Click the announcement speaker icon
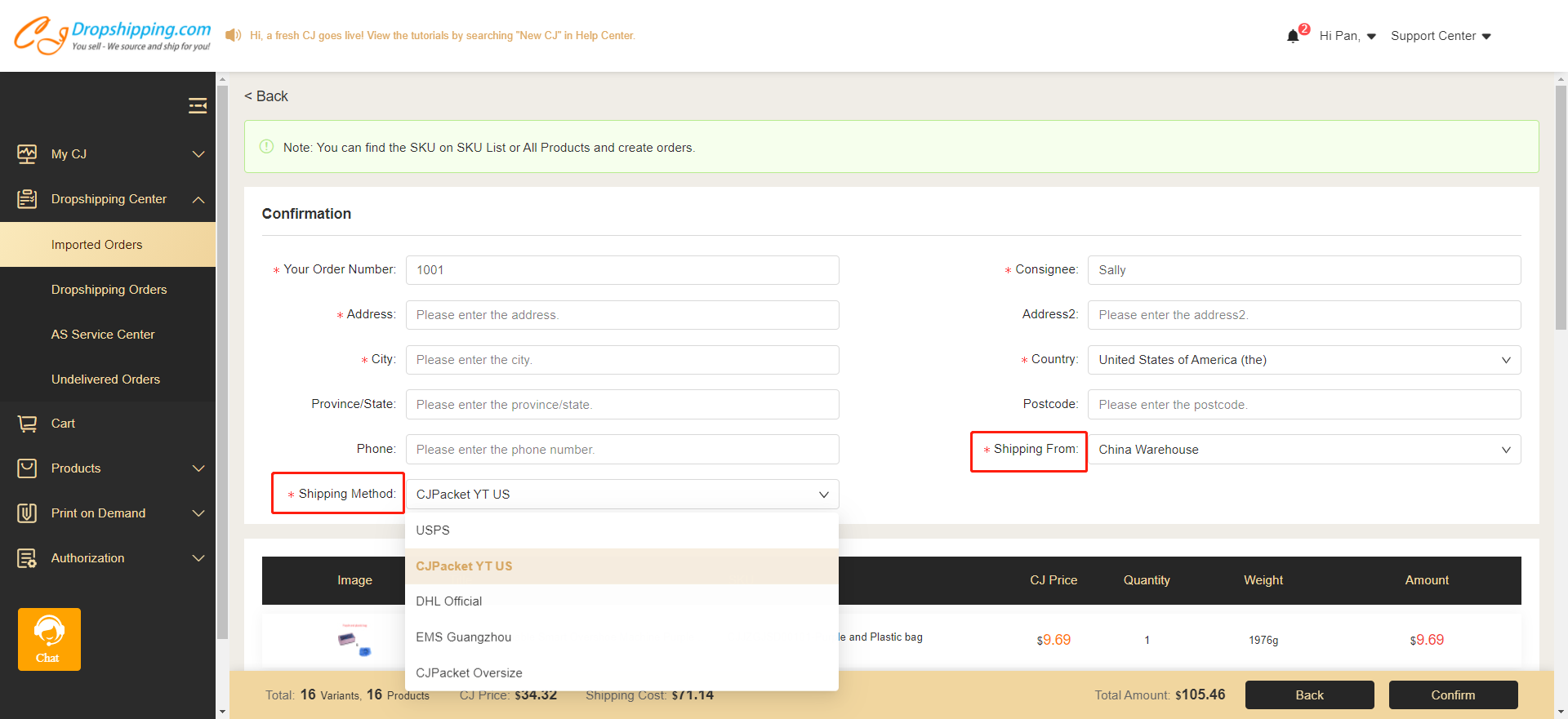This screenshot has width=1568, height=719. coord(234,35)
